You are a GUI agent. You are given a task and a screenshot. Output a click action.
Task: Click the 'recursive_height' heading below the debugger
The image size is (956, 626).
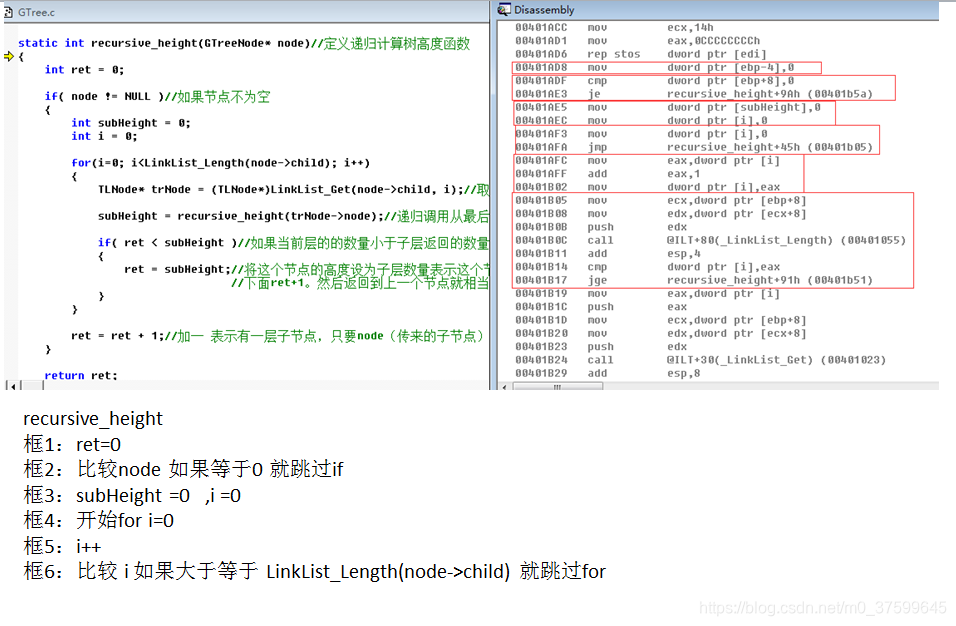pyautogui.click(x=93, y=419)
